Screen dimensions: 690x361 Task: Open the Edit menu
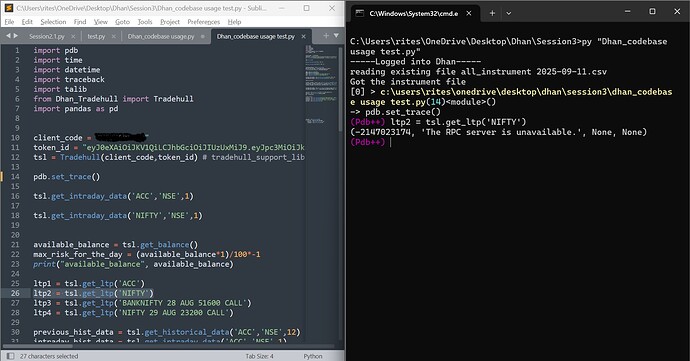(x=27, y=22)
